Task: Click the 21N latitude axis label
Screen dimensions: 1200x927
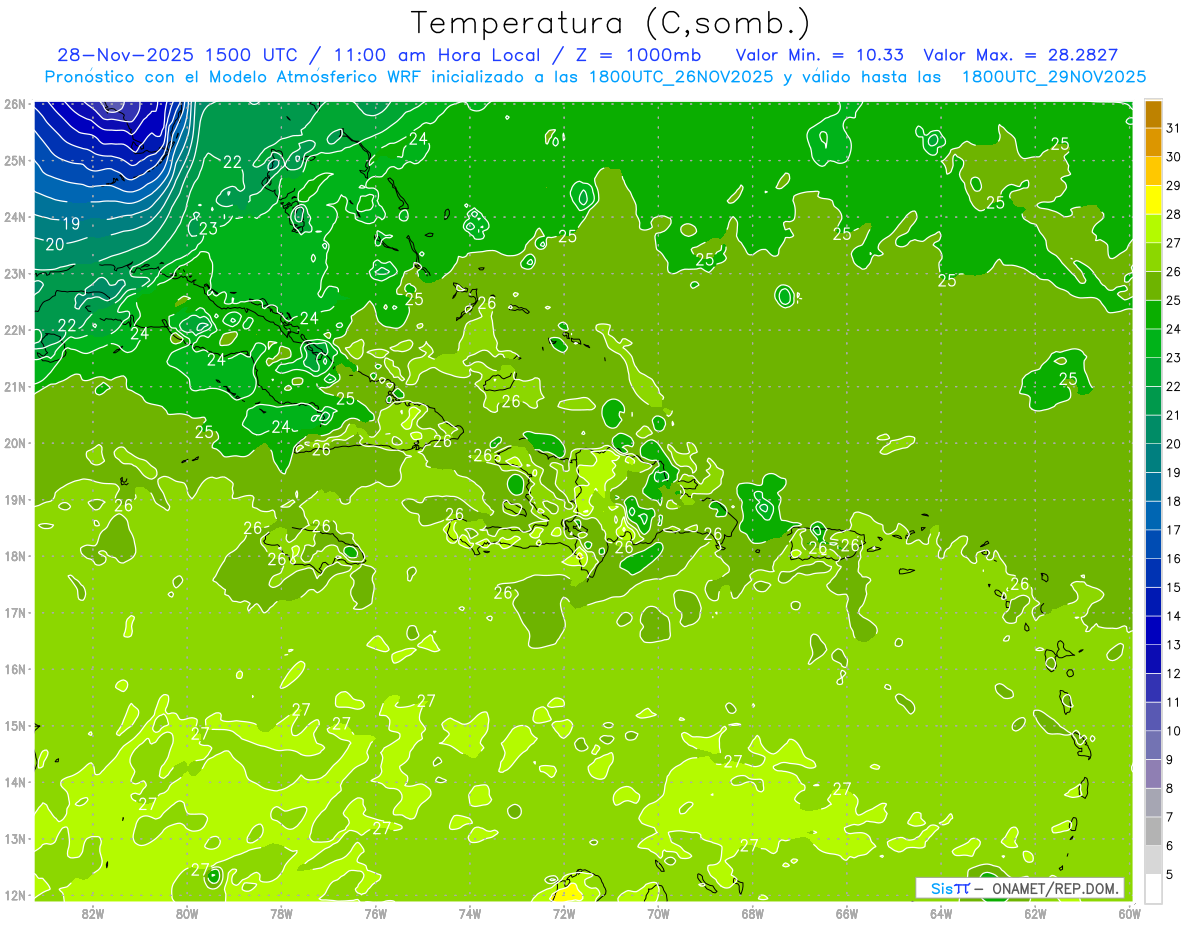Action: [15, 387]
